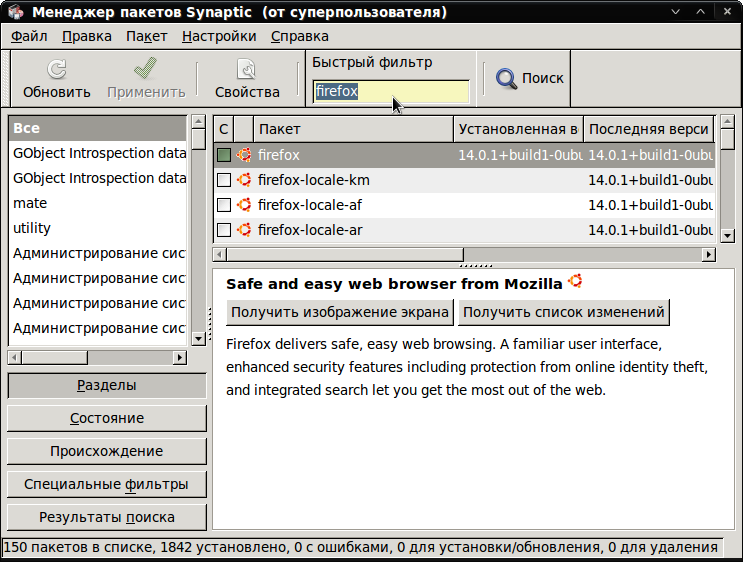Click Ubuntu logo beside firefox-locale-af
Viewport: 743px width, 562px height.
tap(244, 205)
